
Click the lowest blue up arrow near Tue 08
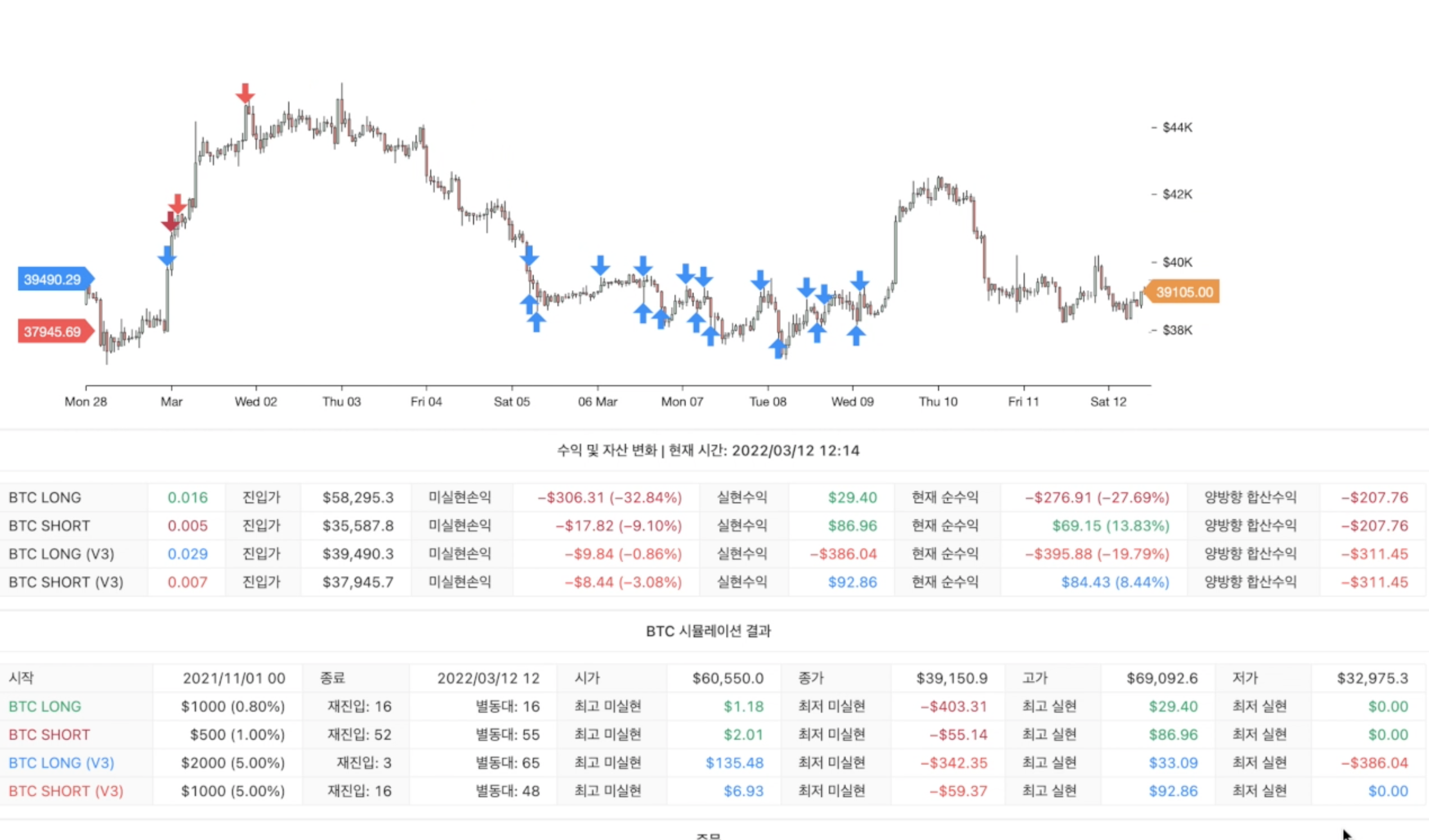[x=779, y=348]
